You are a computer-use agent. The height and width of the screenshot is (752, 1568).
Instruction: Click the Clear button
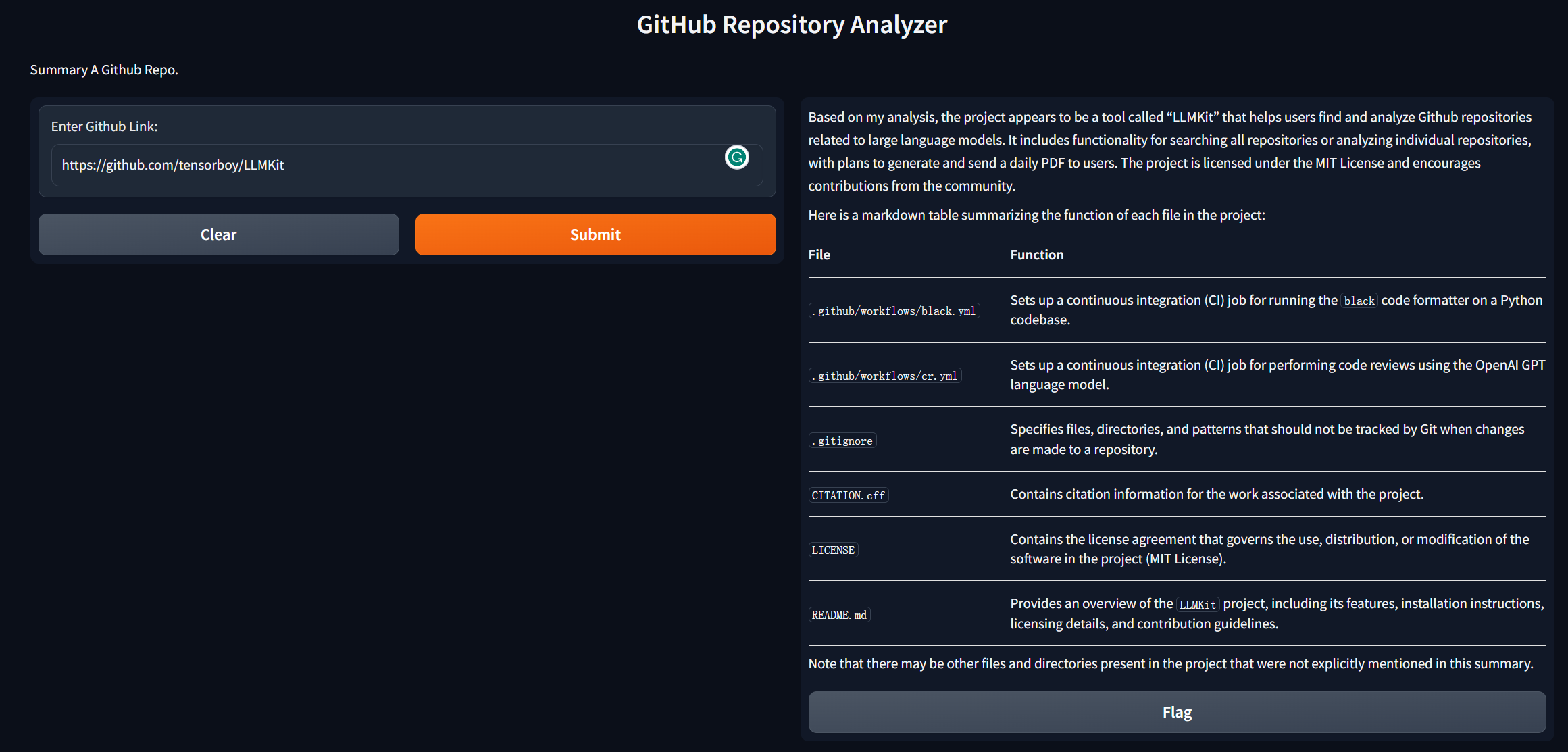click(218, 234)
